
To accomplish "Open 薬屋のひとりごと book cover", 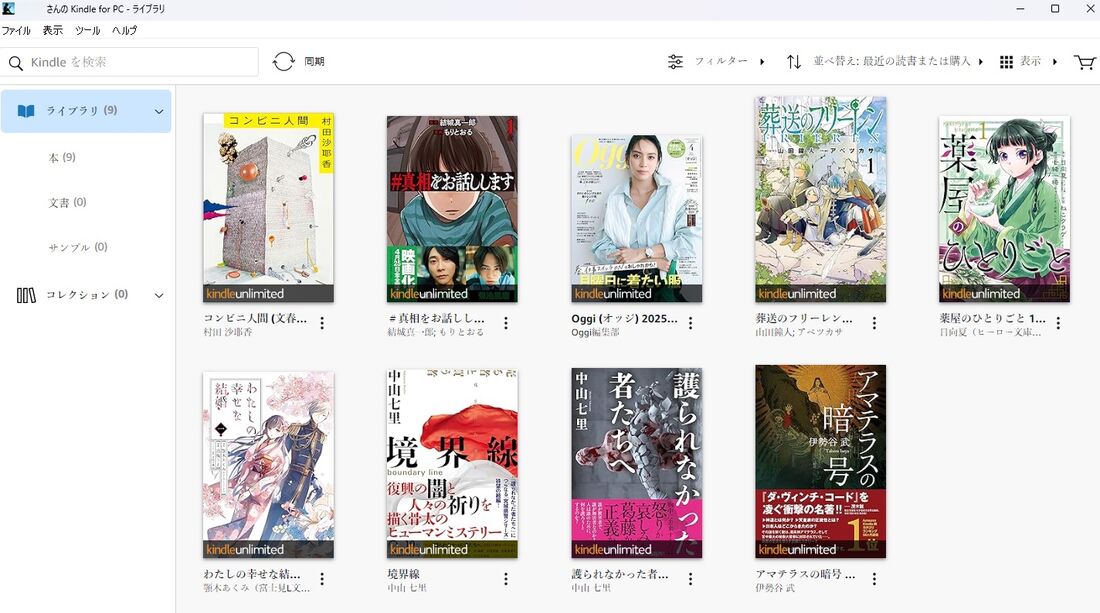I will tap(1004, 209).
